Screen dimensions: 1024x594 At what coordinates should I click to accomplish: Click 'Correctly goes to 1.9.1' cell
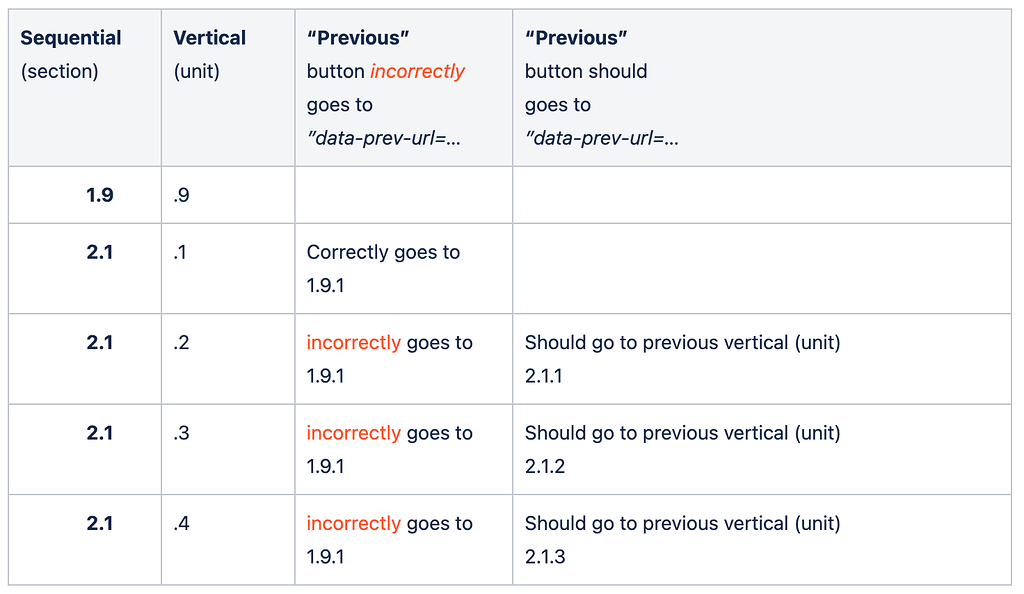(383, 268)
